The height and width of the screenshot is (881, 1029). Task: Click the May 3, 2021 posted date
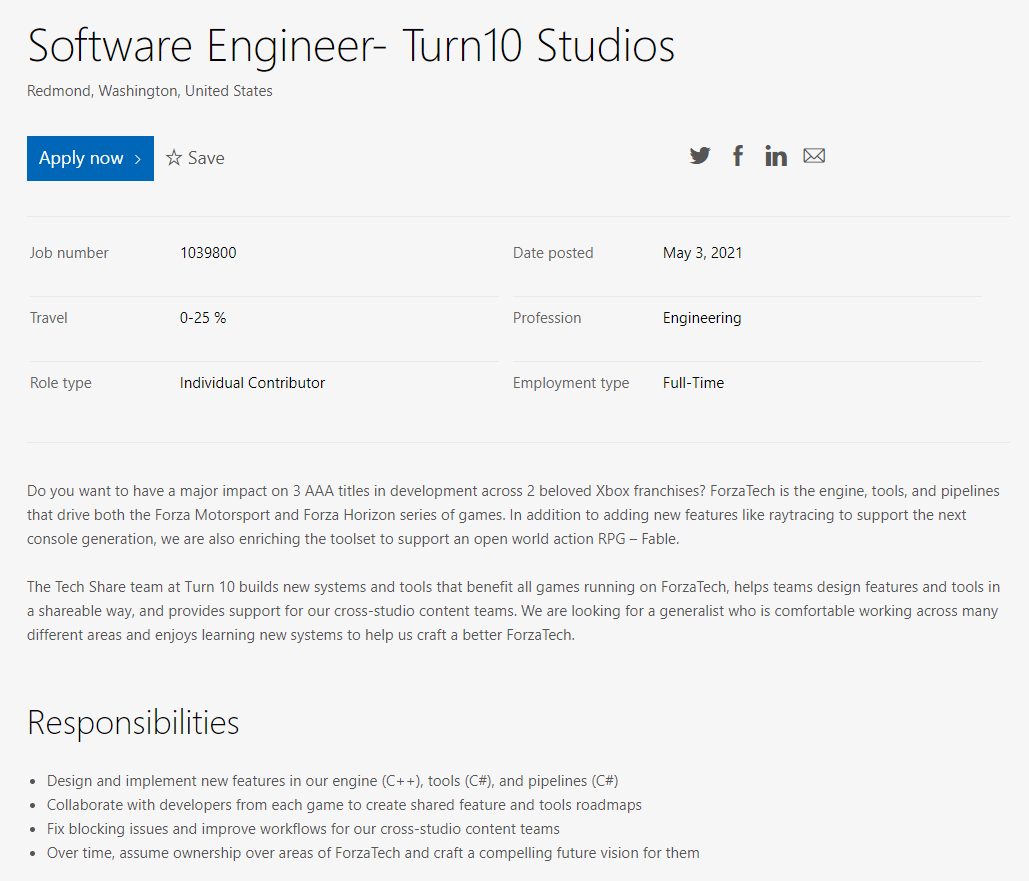702,253
